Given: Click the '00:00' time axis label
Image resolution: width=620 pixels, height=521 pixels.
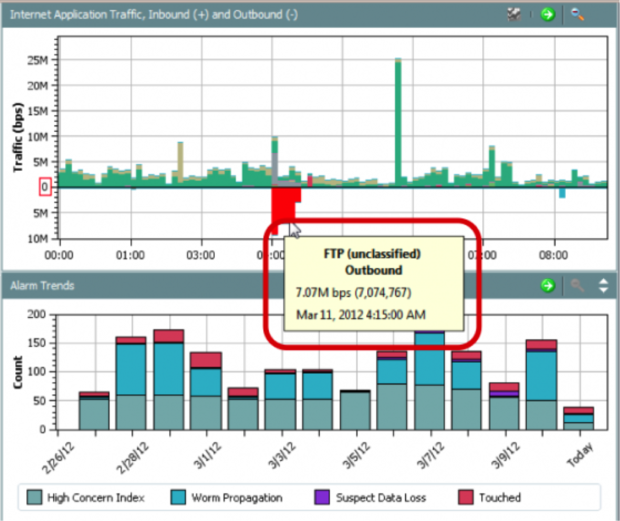Looking at the screenshot, I should [x=59, y=255].
